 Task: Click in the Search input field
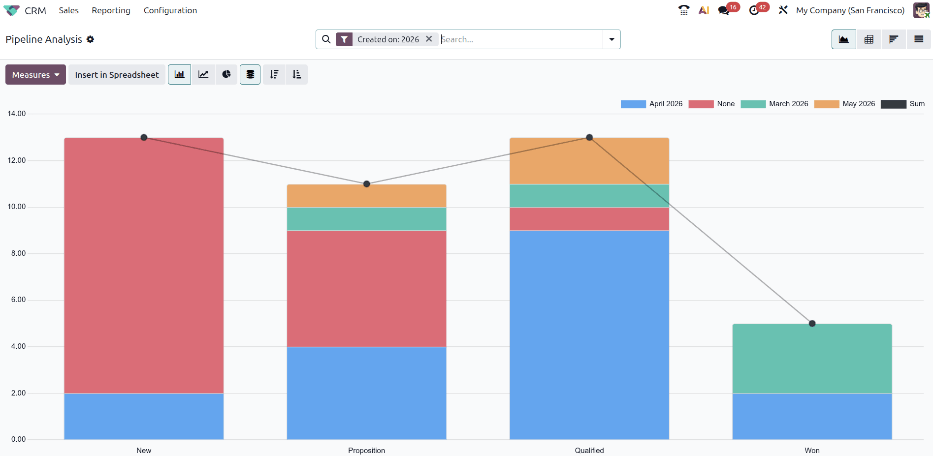click(x=521, y=39)
